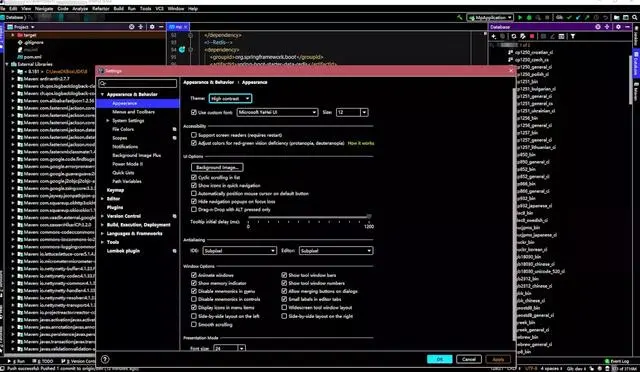
Task: Click the Cancel button in Settings
Action: tap(469, 359)
